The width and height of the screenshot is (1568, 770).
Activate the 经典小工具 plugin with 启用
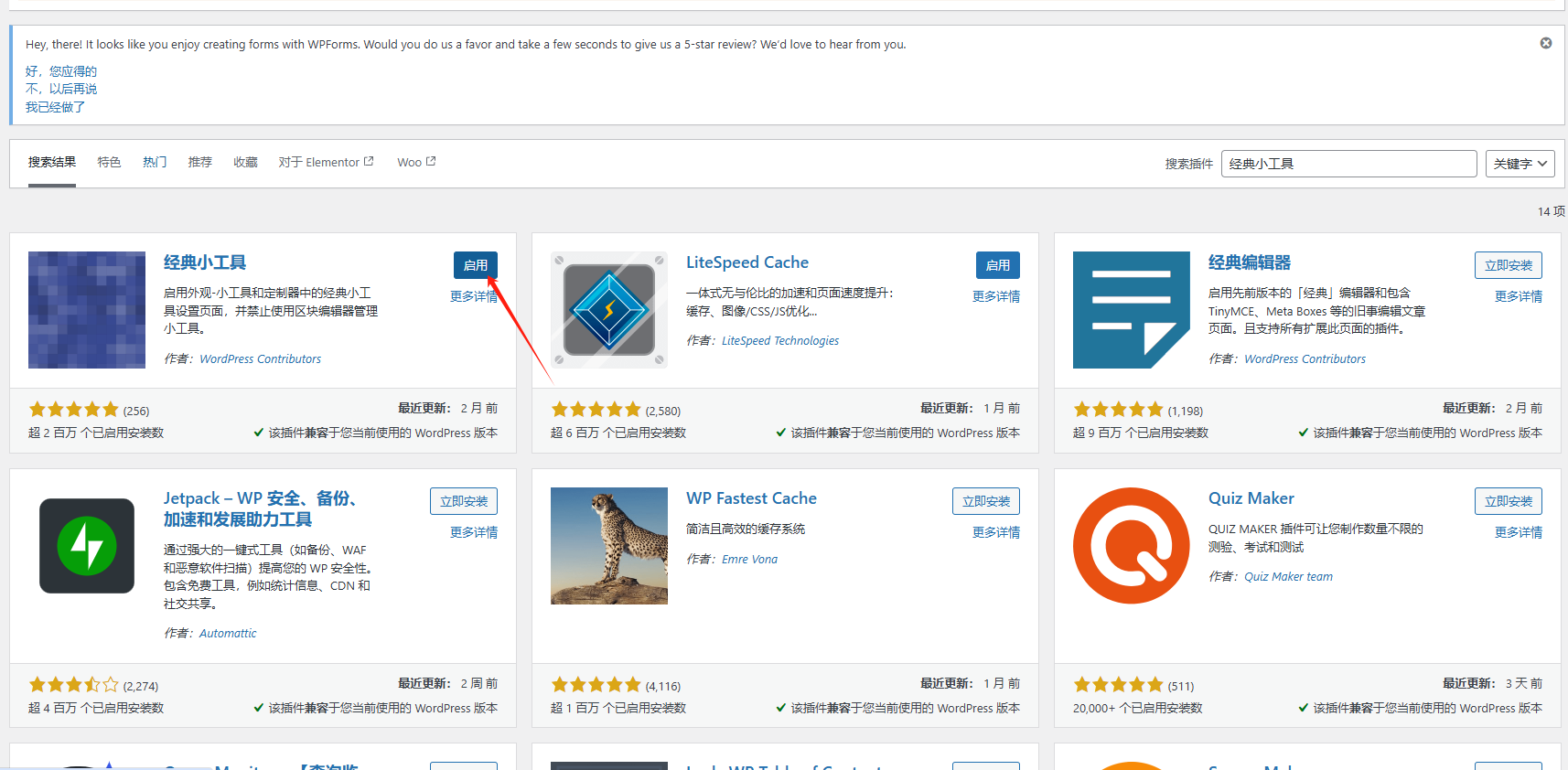click(475, 265)
